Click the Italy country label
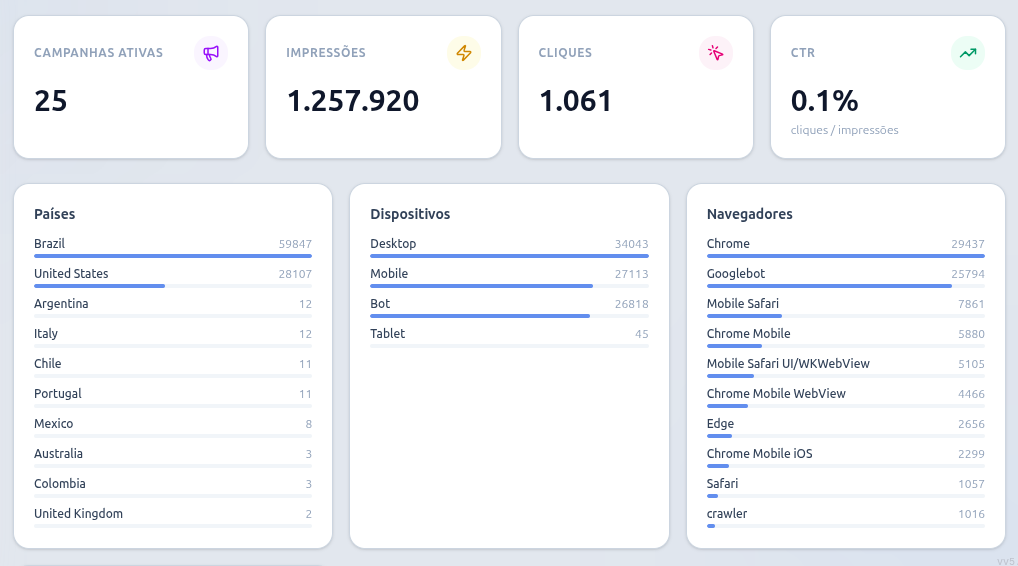 click(46, 334)
